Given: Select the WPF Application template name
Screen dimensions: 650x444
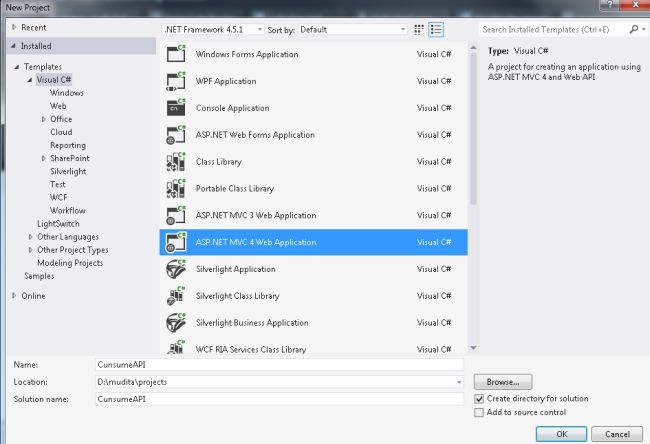Looking at the screenshot, I should click(226, 81).
